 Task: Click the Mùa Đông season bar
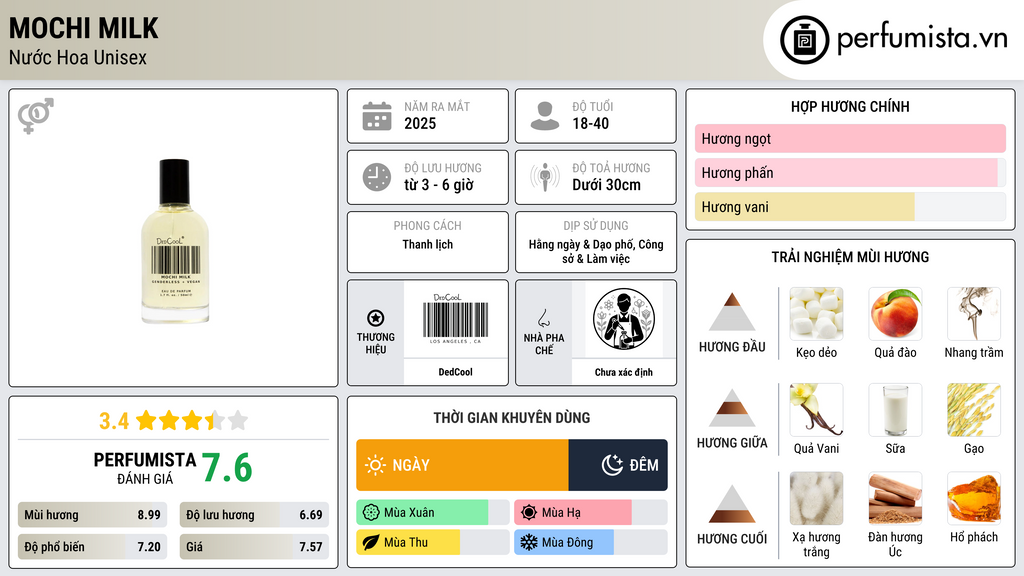[590, 543]
